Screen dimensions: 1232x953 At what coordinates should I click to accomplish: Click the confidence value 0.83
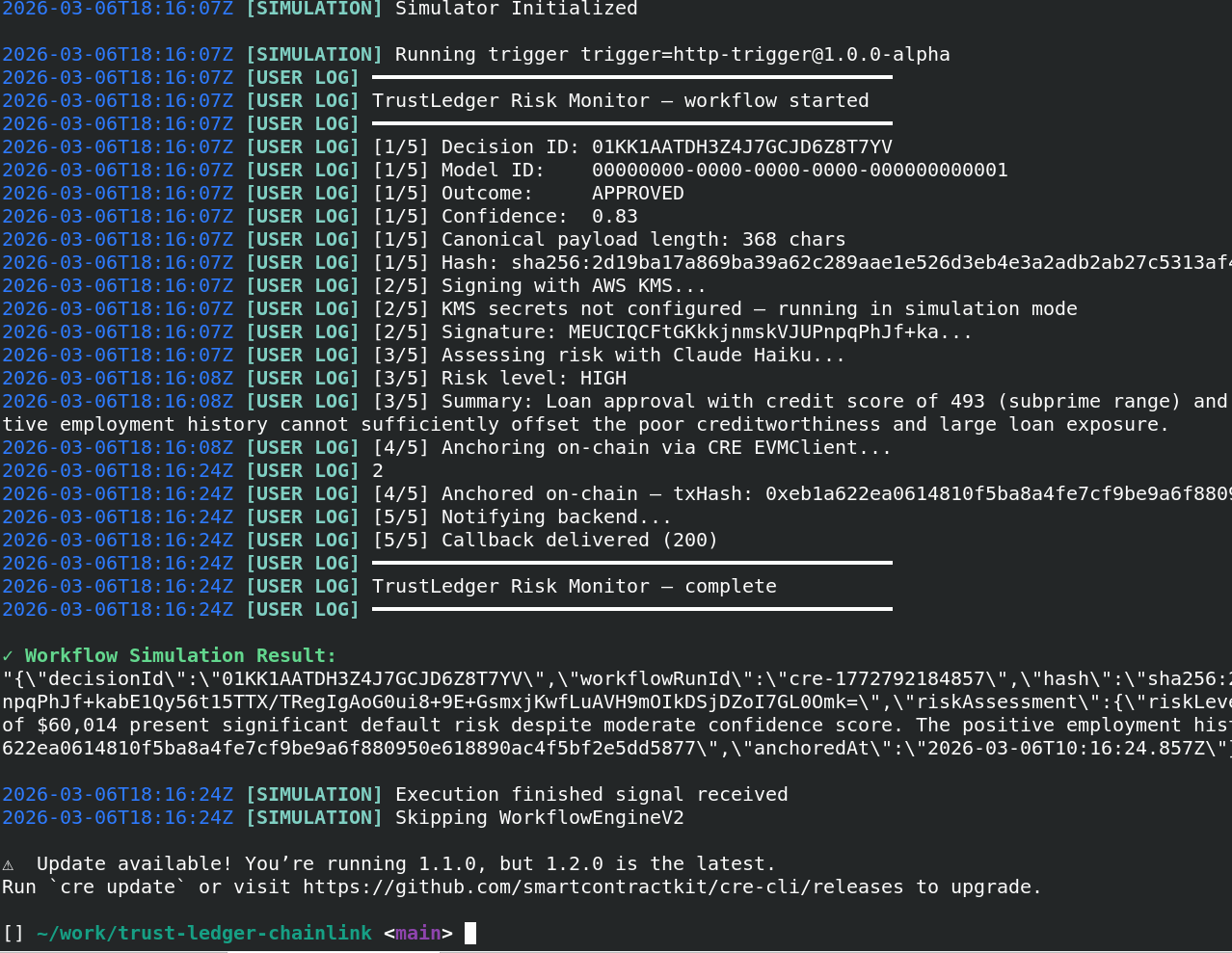(x=614, y=217)
